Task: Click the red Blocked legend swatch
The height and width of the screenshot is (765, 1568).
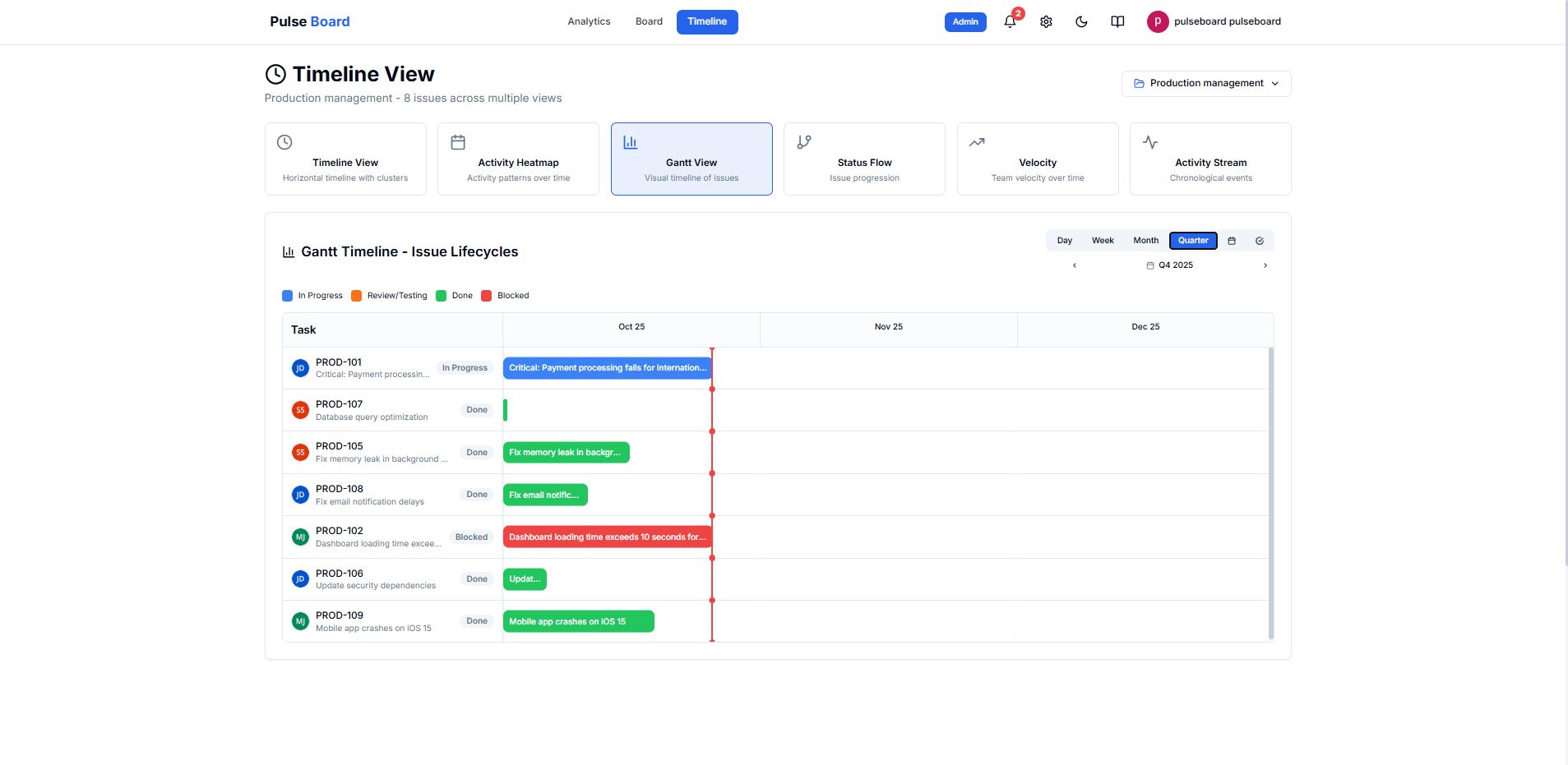Action: [x=487, y=296]
